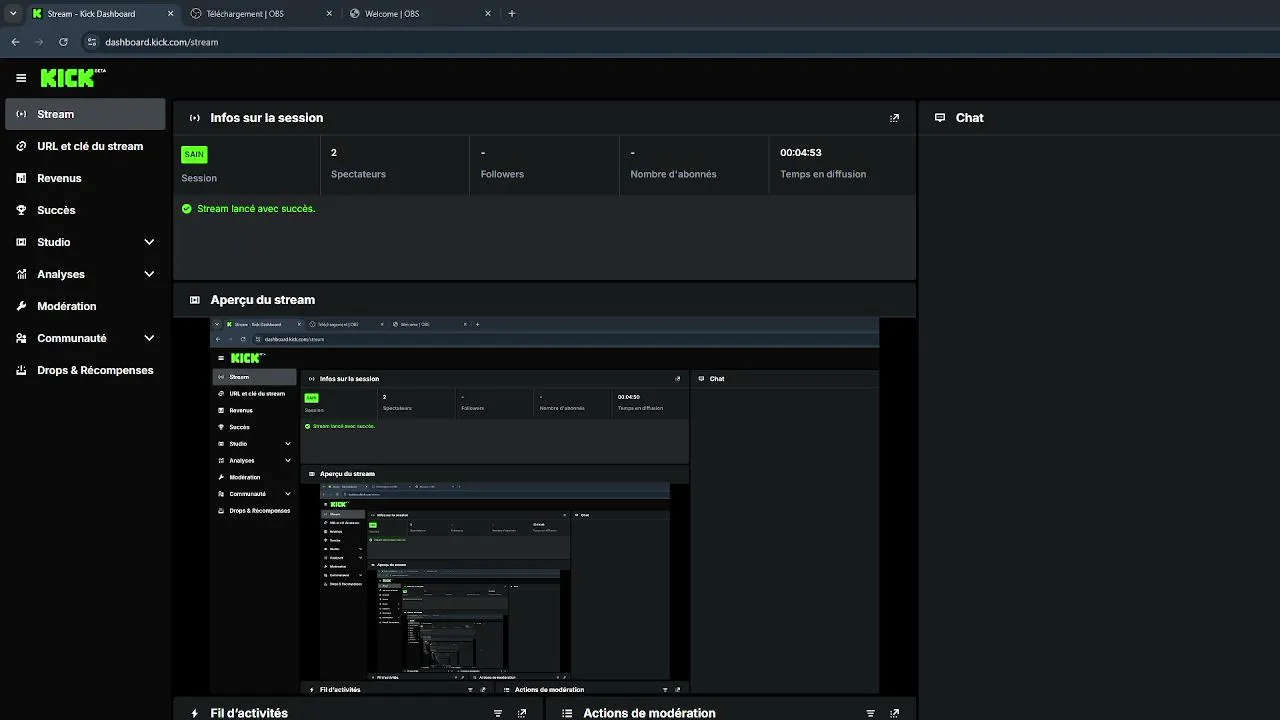The height and width of the screenshot is (720, 1280).
Task: Pop out the Infos sur la session panel
Action: (894, 118)
